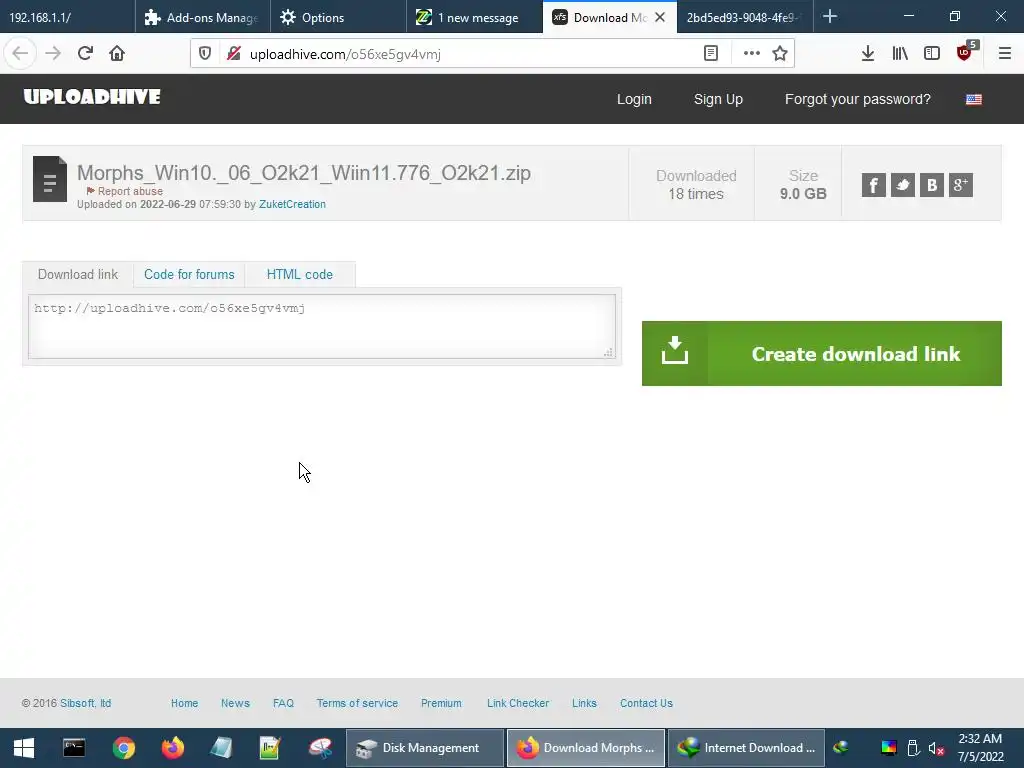
Task: Switch to the Add-ons Manager tab
Action: coord(202,18)
